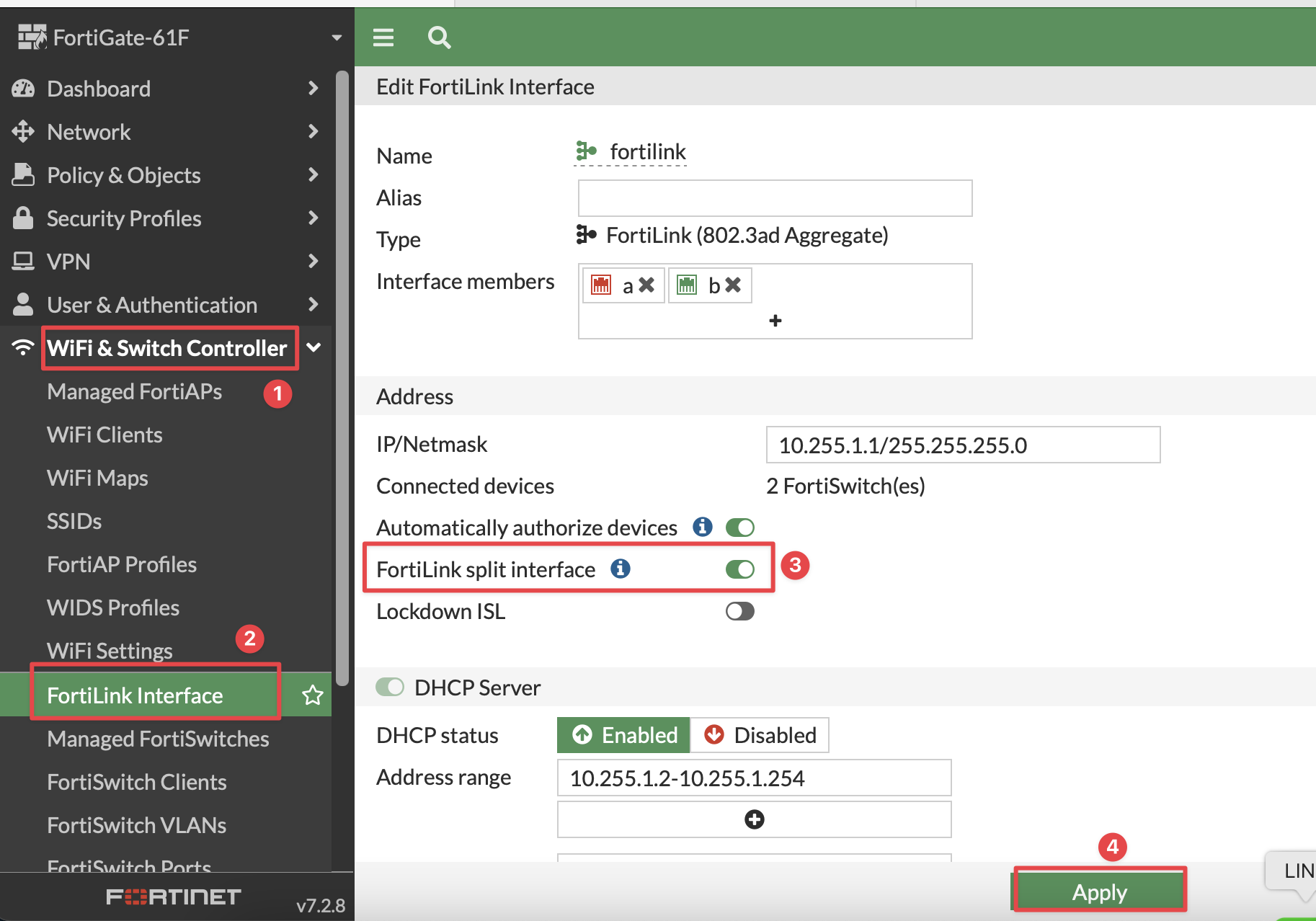Edit the DHCP Address range field
The height and width of the screenshot is (921, 1316).
point(755,778)
